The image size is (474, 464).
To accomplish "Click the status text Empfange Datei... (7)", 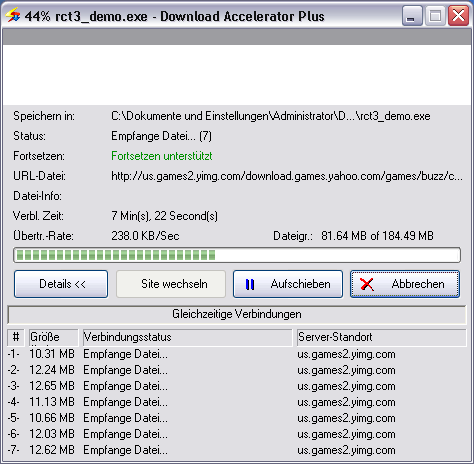I will 161,136.
